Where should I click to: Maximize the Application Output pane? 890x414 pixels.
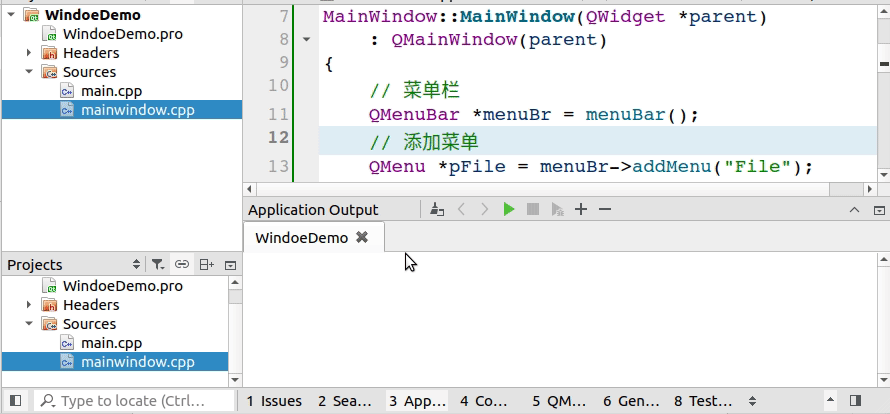[854, 210]
